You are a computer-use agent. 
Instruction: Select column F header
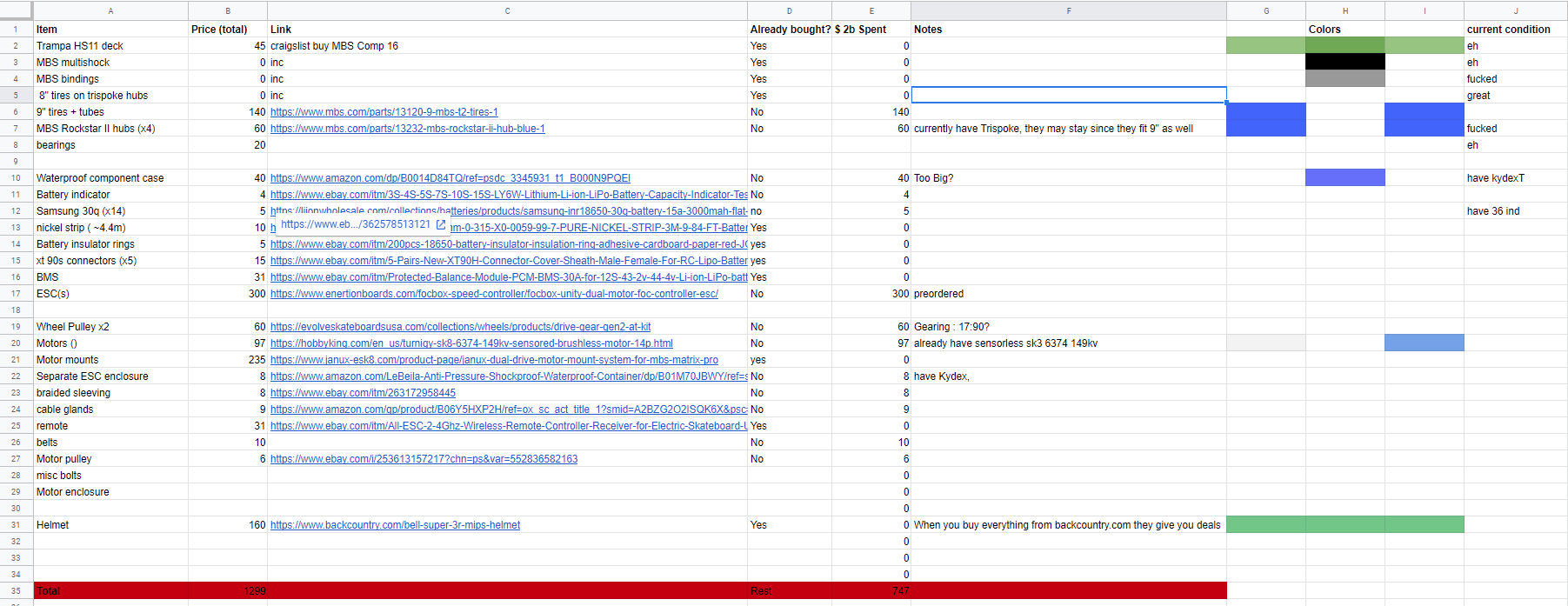pos(1068,10)
